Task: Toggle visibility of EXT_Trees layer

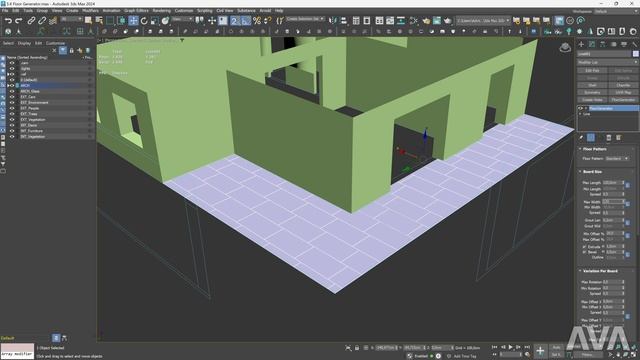Action: point(12,114)
